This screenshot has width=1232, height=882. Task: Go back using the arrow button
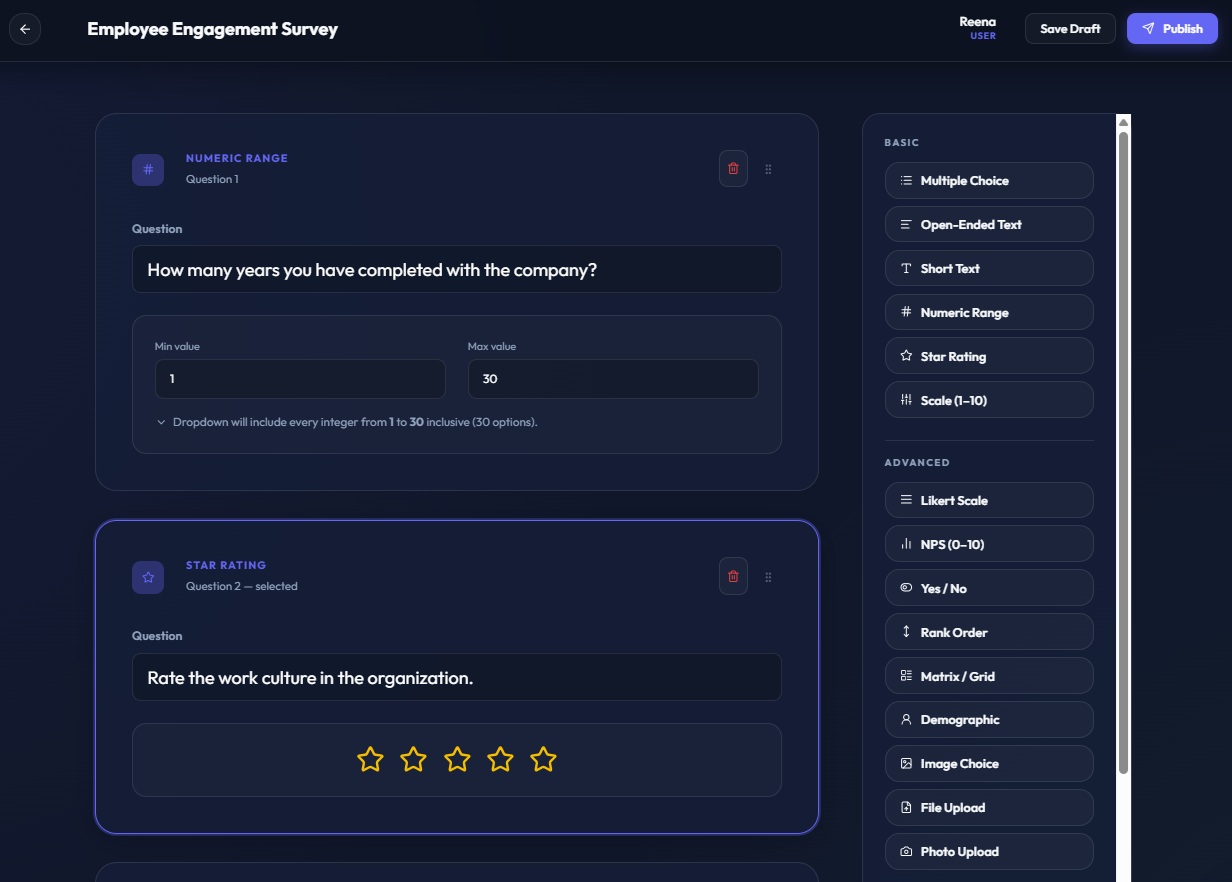pos(25,29)
